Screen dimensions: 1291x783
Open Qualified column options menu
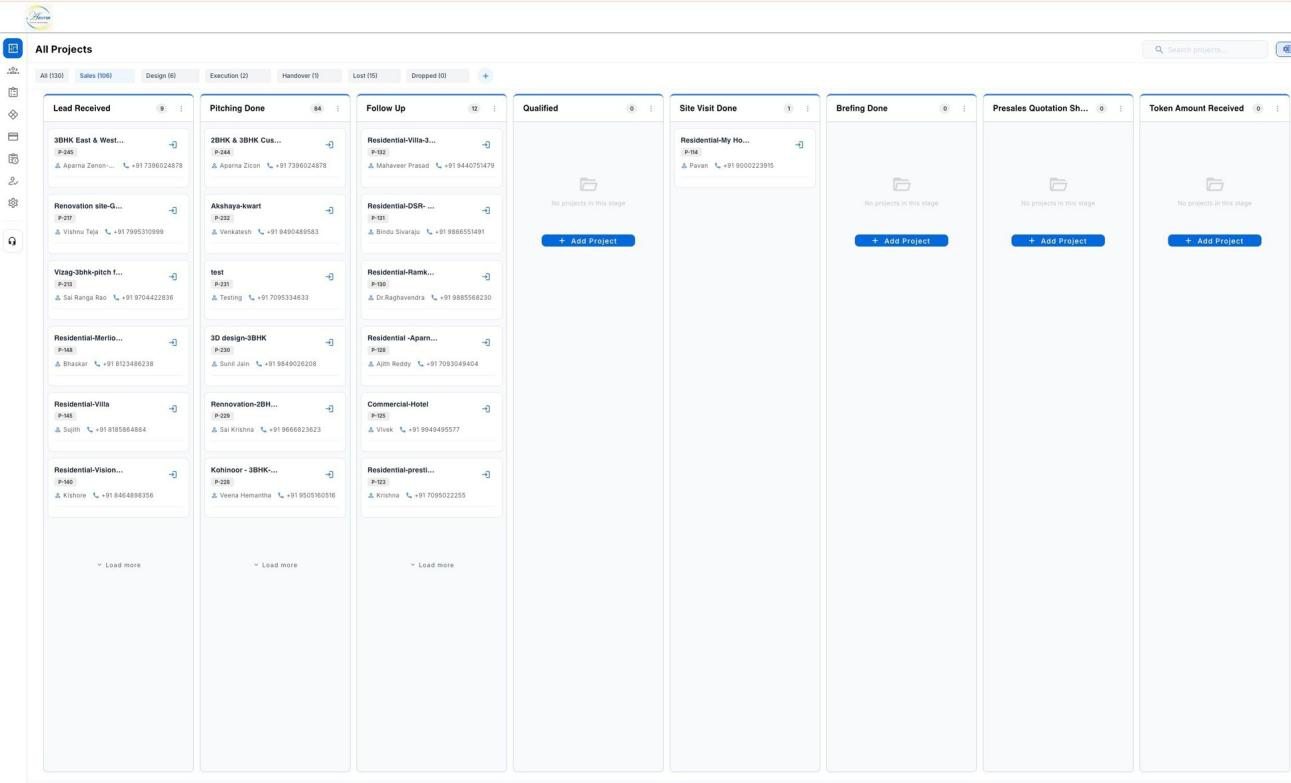click(651, 108)
